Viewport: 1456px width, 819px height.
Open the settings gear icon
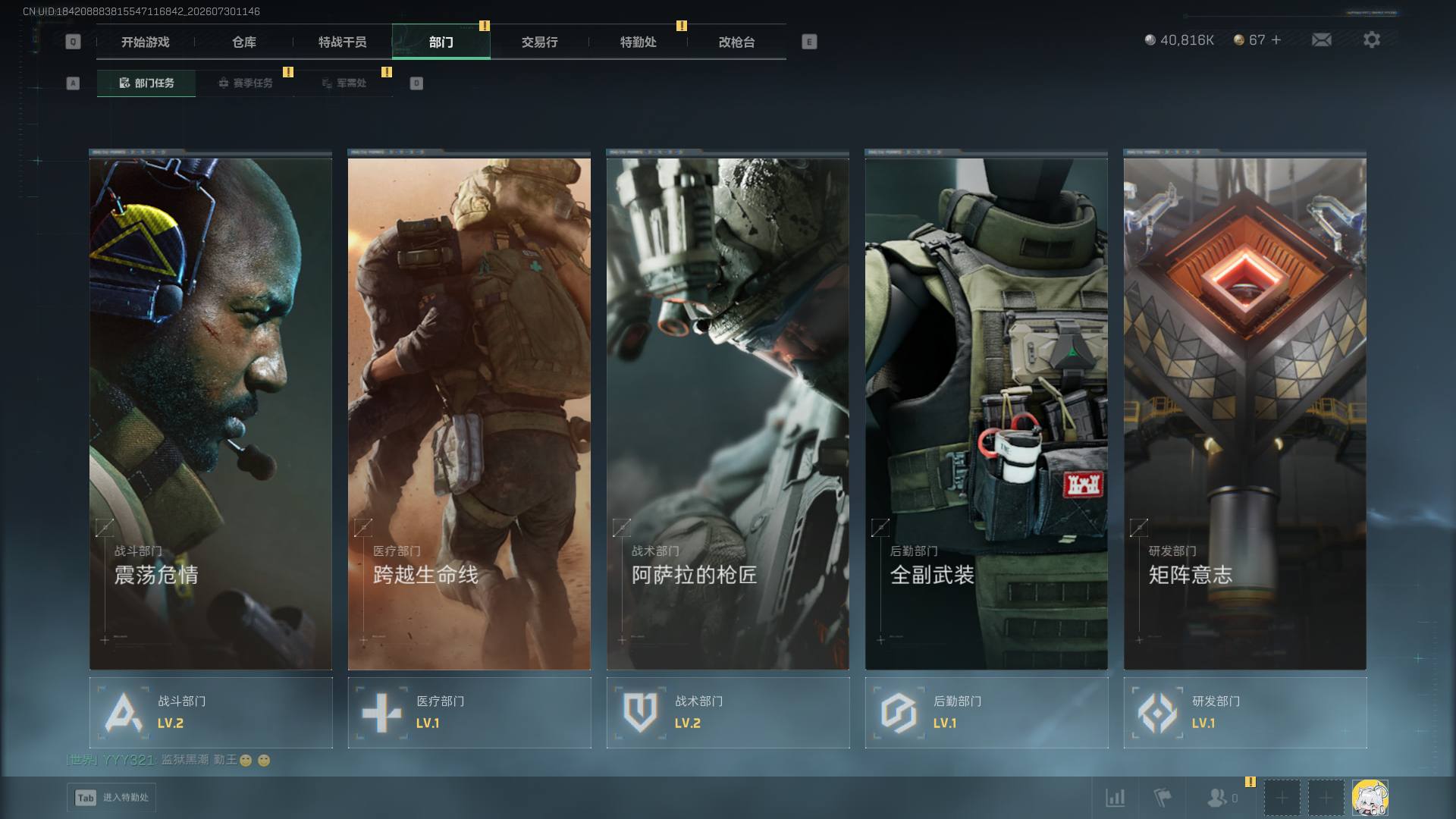click(x=1371, y=39)
